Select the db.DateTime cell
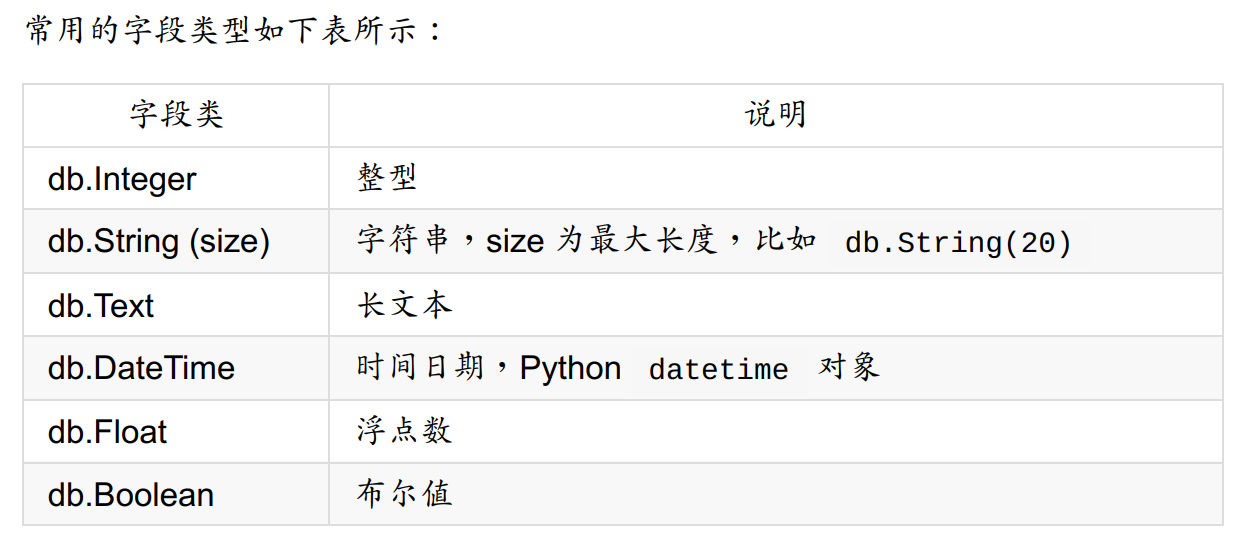 pos(176,368)
